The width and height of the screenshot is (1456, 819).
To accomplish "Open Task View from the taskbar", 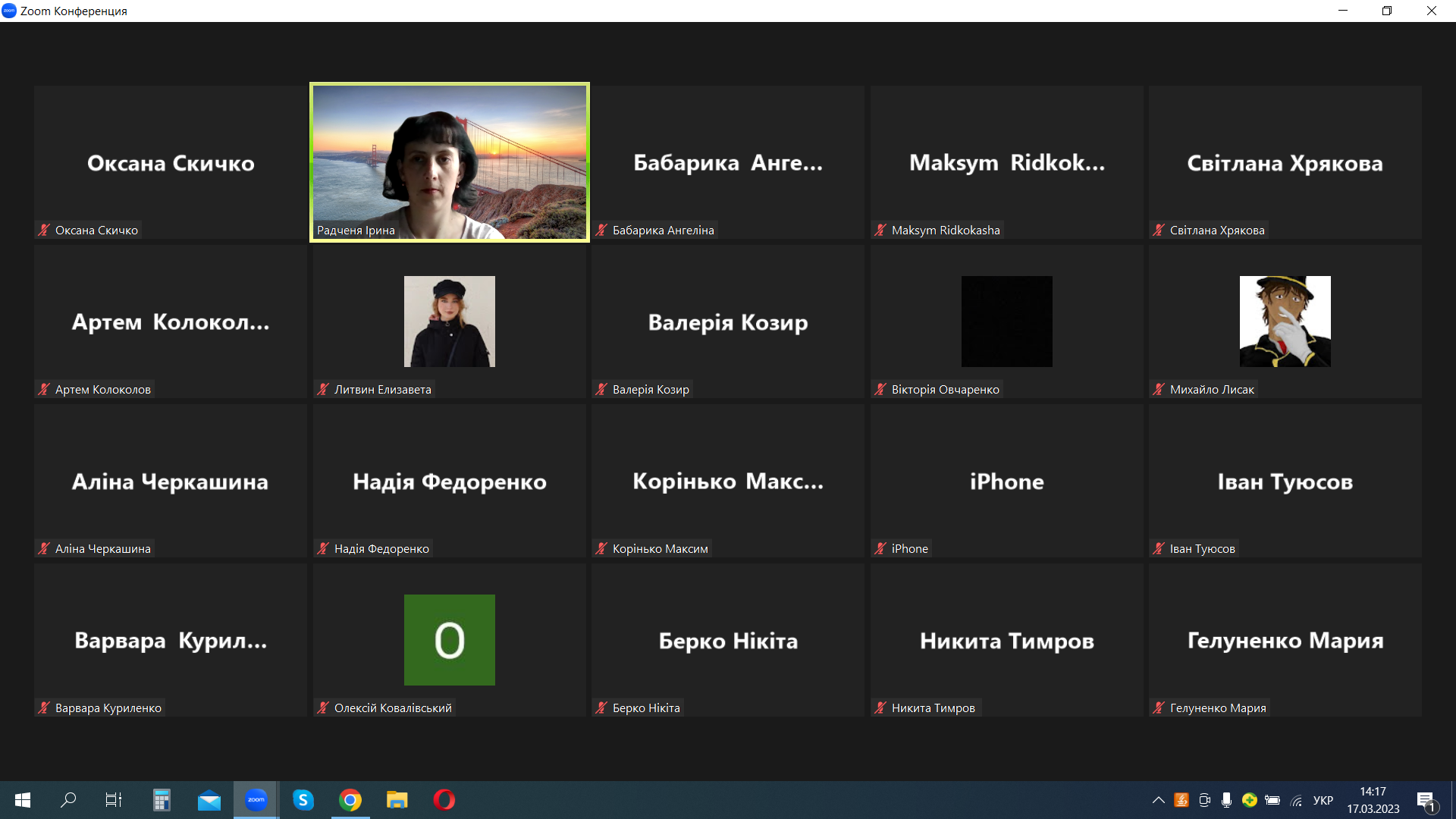I will pyautogui.click(x=114, y=800).
